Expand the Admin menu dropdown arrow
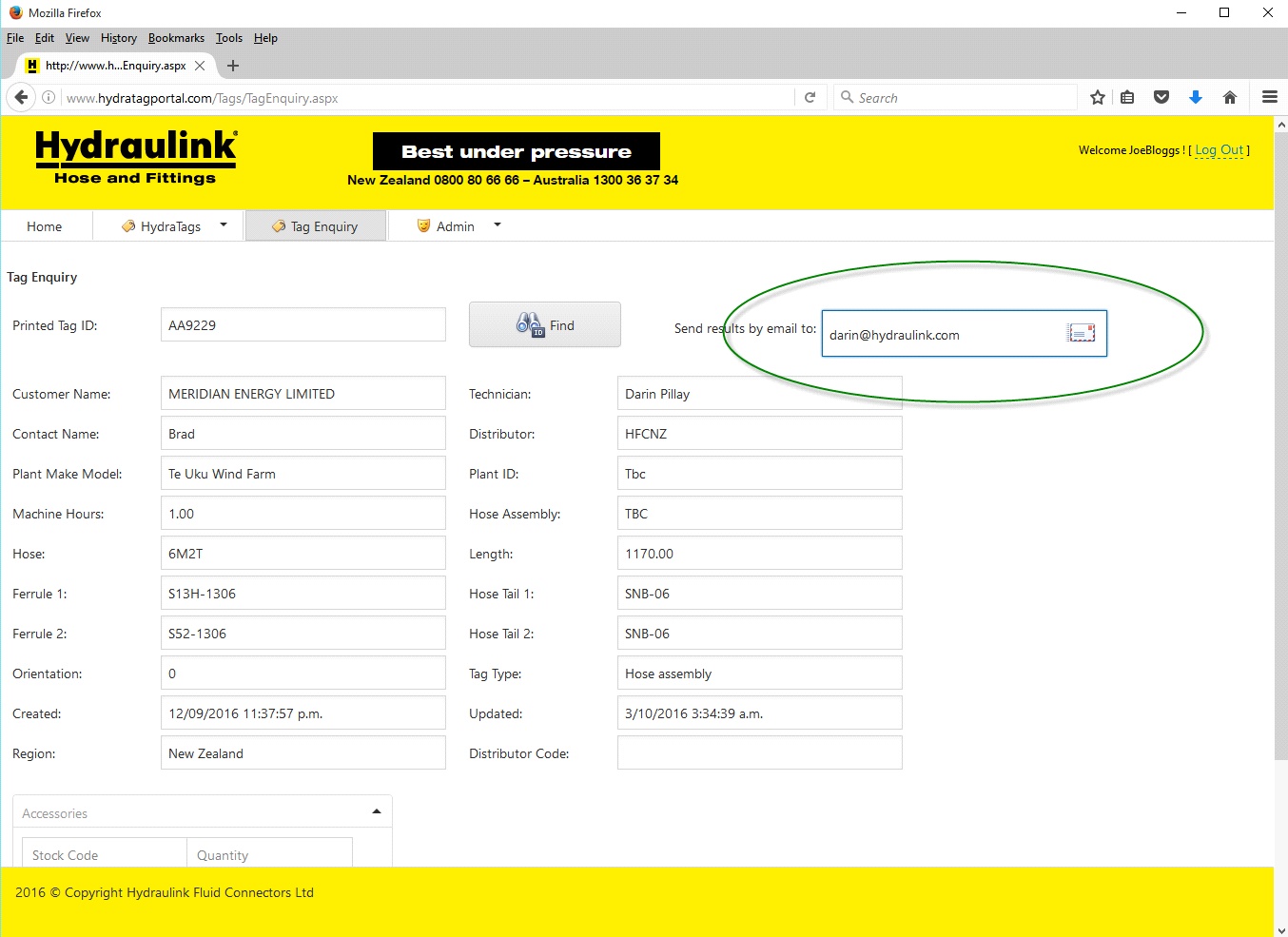The width and height of the screenshot is (1288, 937). coord(497,225)
